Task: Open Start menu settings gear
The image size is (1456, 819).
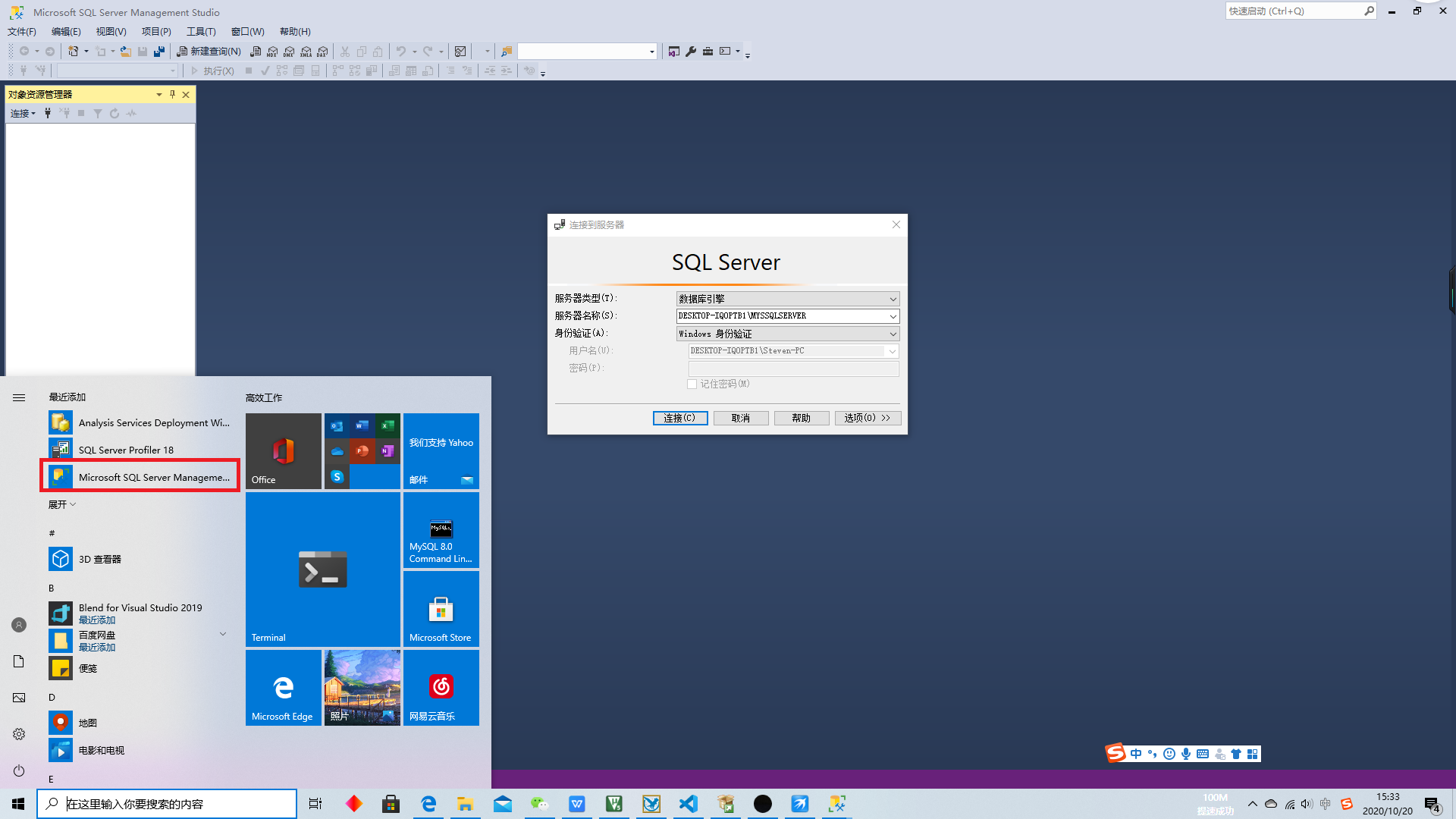Action: [x=19, y=734]
